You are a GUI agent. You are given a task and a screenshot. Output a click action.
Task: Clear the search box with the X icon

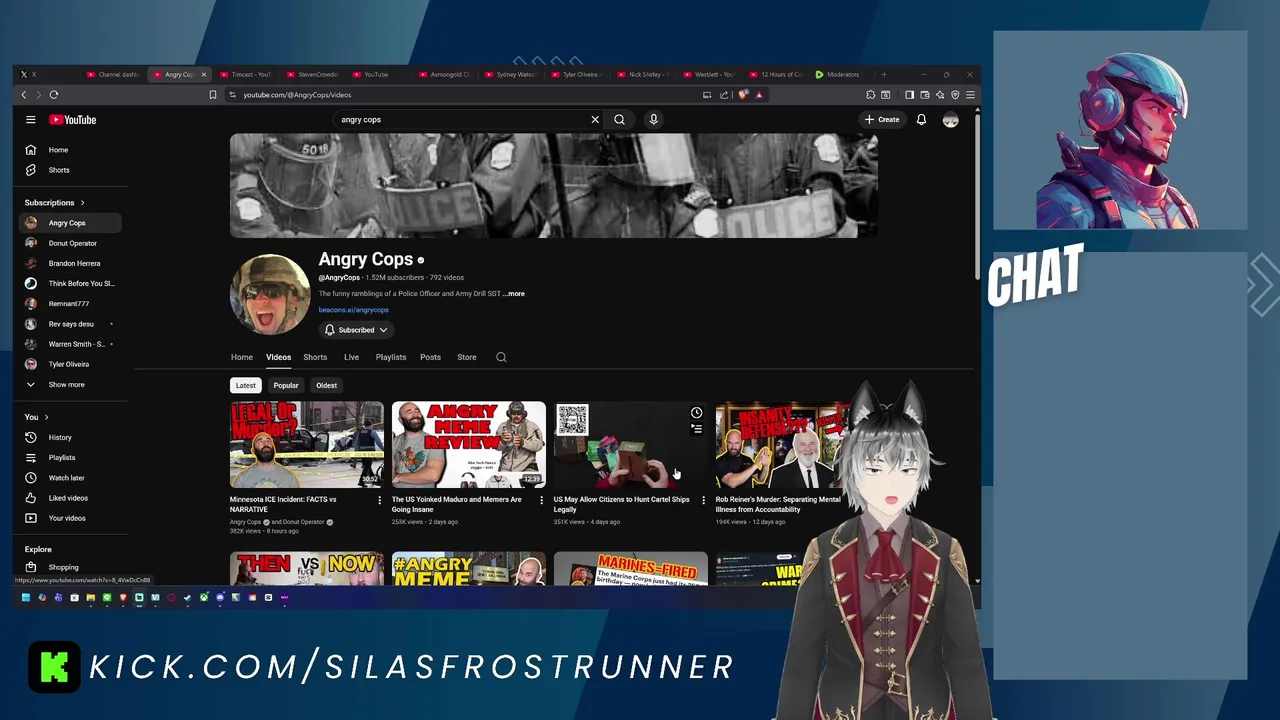[595, 119]
